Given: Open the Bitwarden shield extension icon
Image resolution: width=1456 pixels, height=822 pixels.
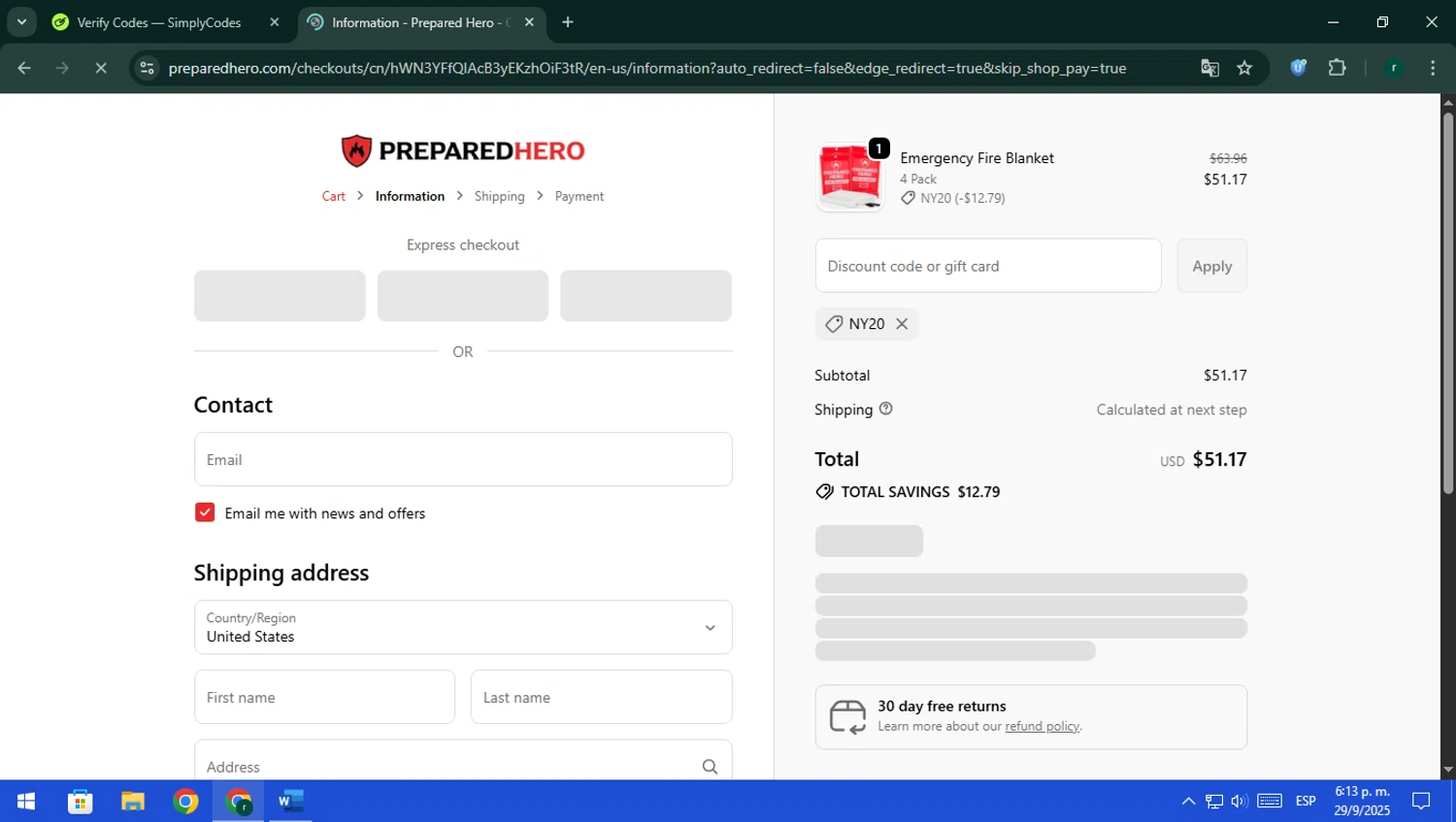Looking at the screenshot, I should tap(1298, 68).
